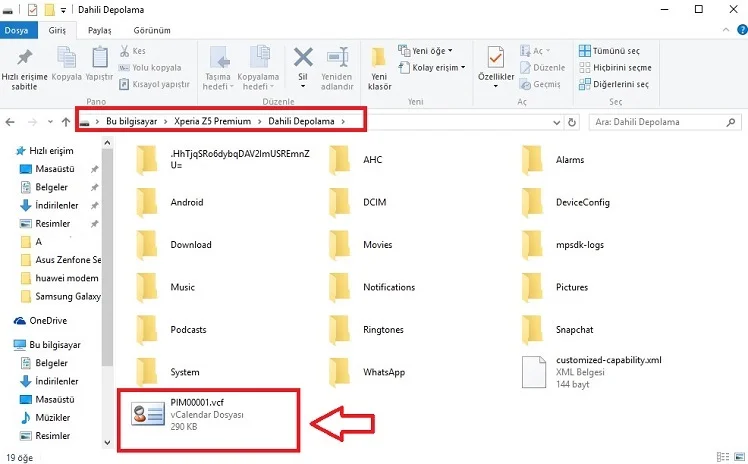Viewport: 748px width, 464px height.
Task: Expand the Kolay erişim dropdown
Action: (428, 67)
